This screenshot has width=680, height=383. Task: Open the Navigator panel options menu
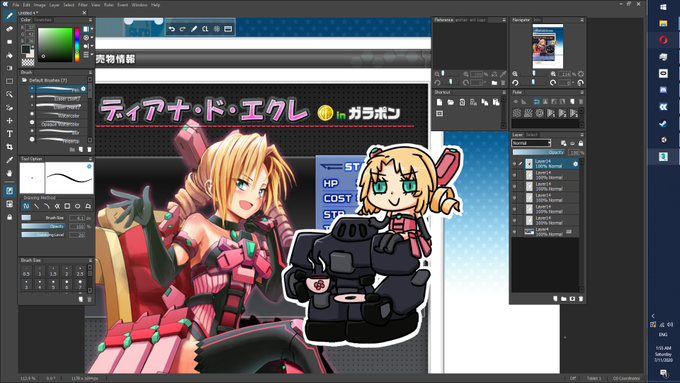582,20
